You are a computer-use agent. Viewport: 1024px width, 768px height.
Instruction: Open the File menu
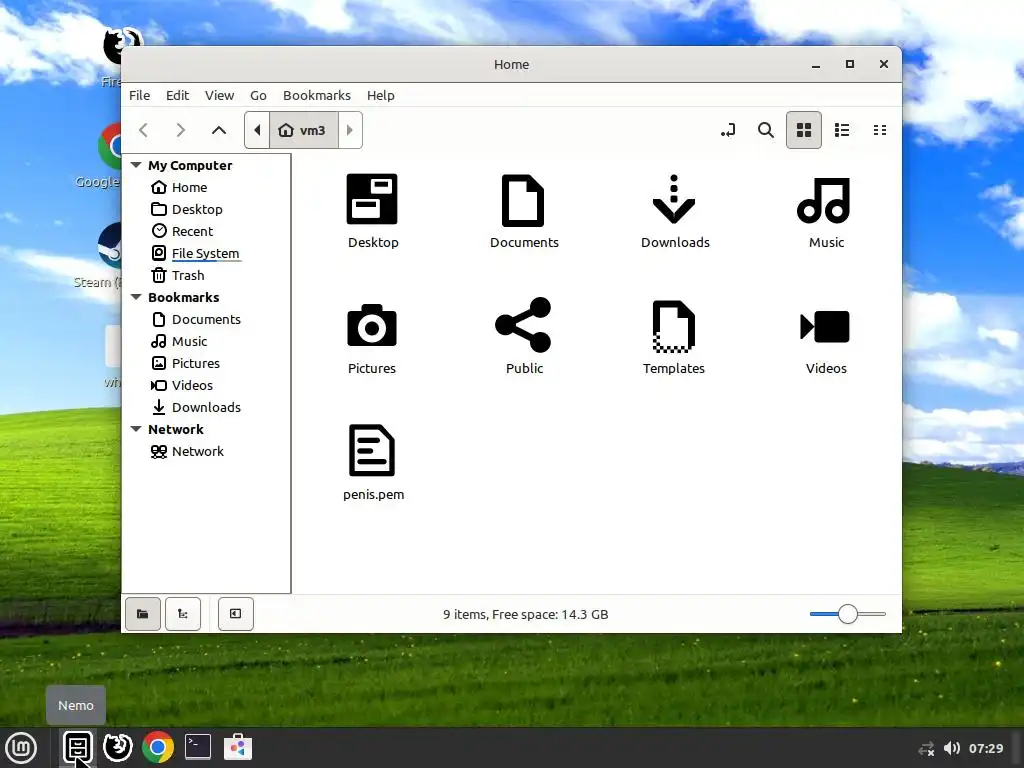139,95
